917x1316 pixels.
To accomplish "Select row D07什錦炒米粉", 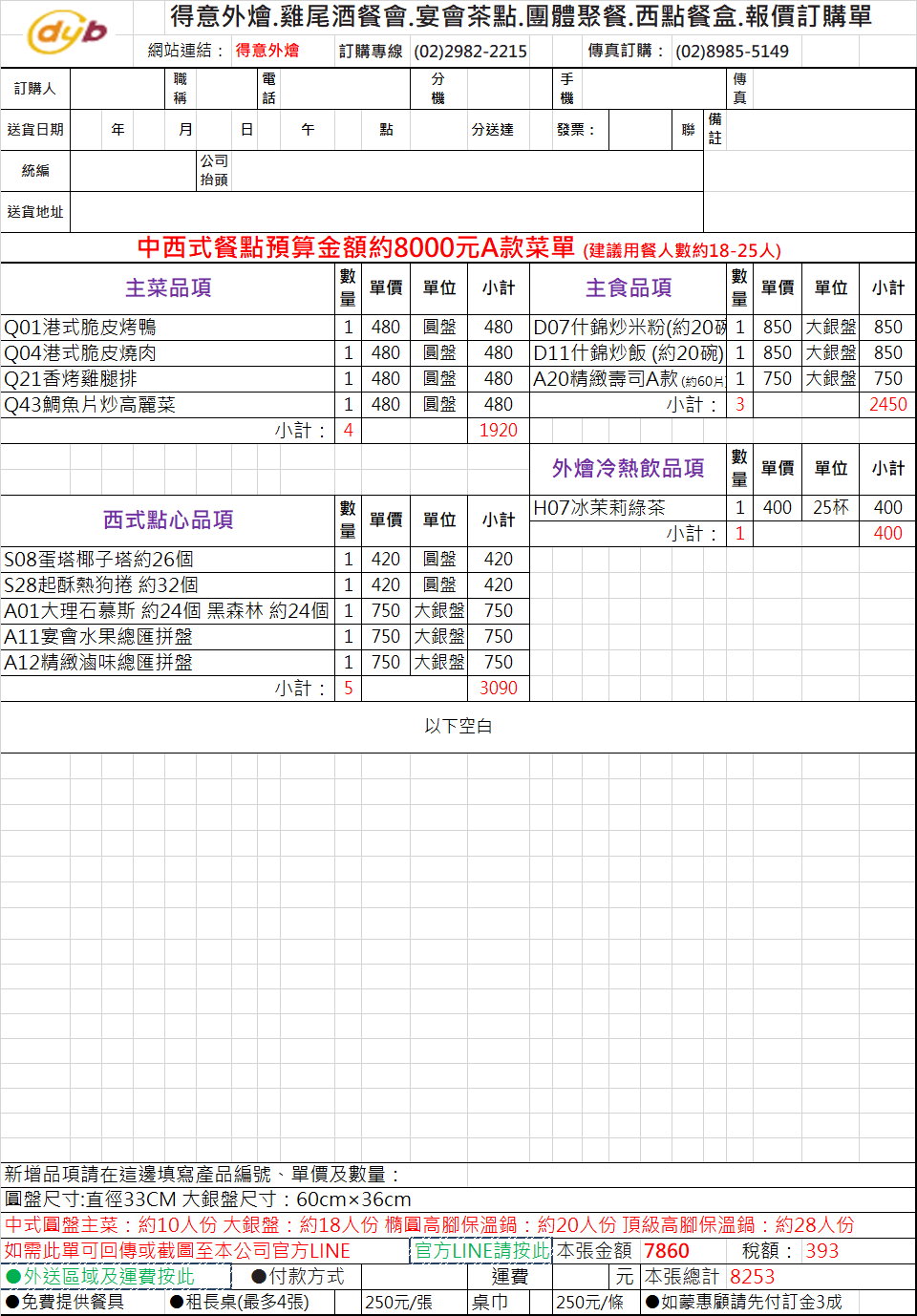I will [x=723, y=328].
